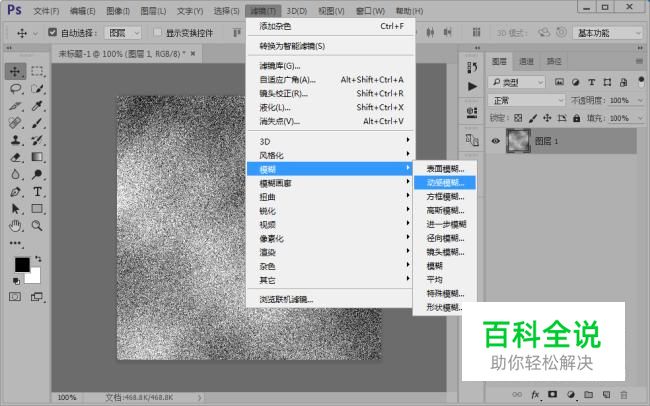
Task: Open the 正常 blend mode dropdown
Action: [x=526, y=100]
